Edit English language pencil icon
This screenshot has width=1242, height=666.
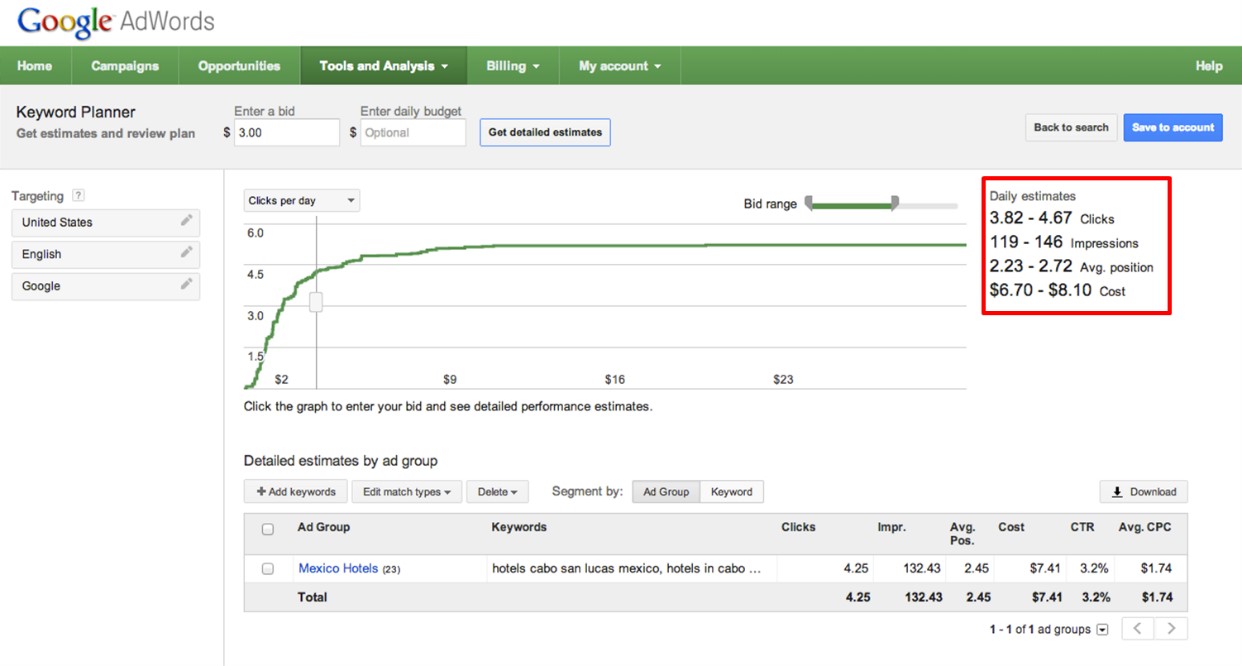pos(186,253)
